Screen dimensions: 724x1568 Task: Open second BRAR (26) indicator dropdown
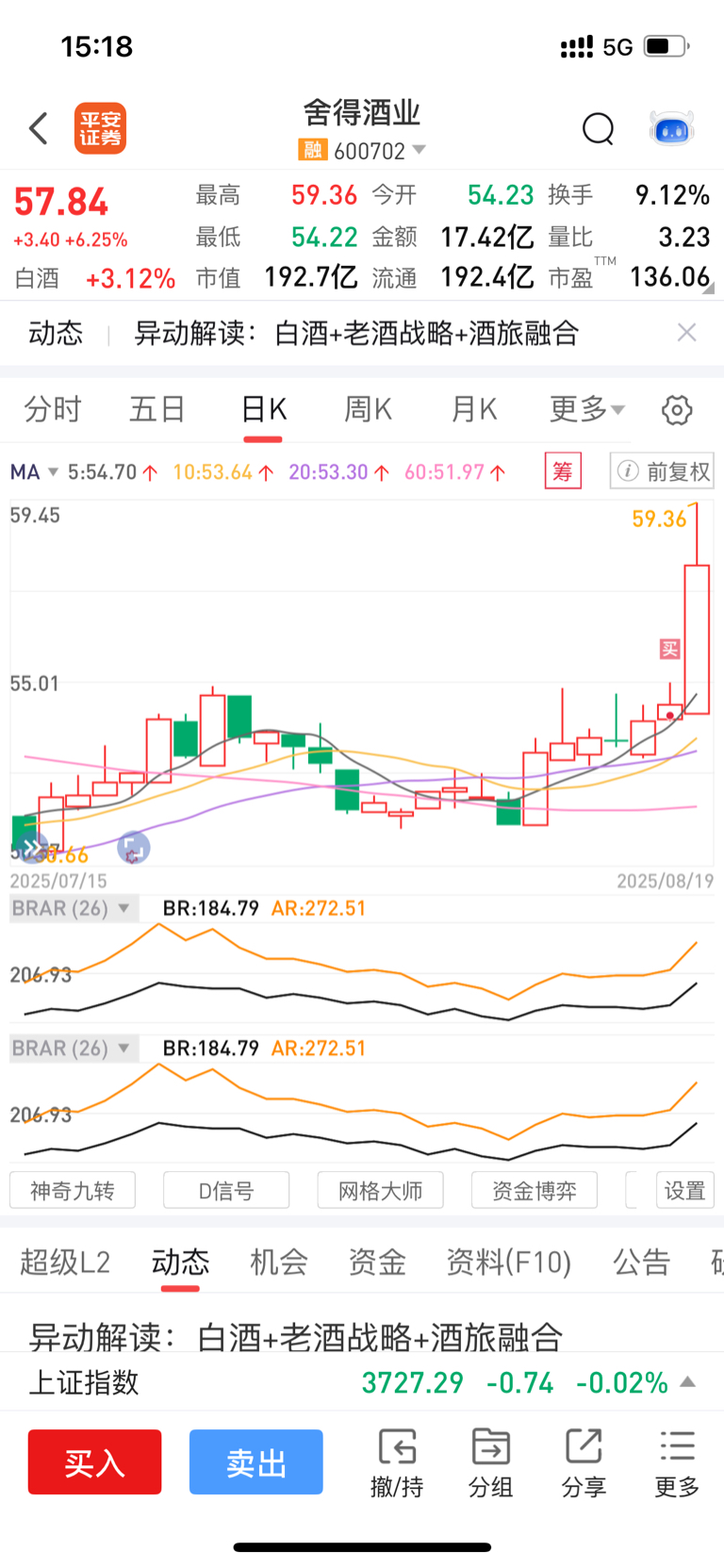[x=74, y=1048]
